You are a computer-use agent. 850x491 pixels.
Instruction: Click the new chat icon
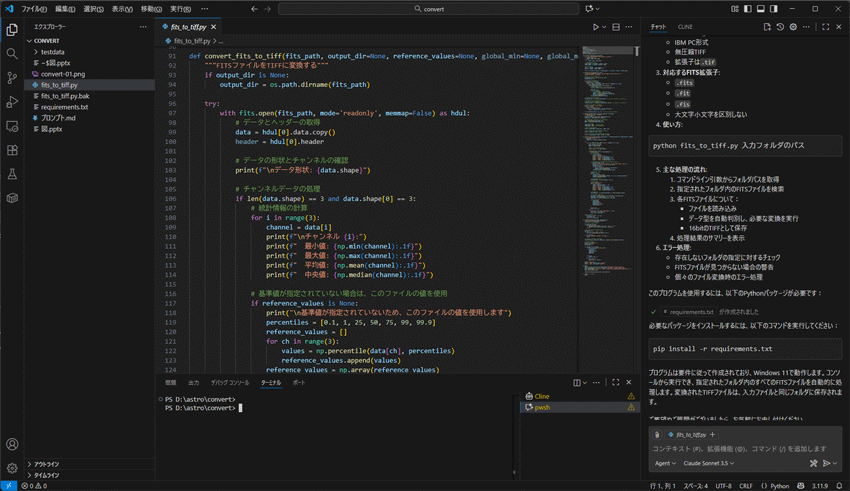point(767,27)
